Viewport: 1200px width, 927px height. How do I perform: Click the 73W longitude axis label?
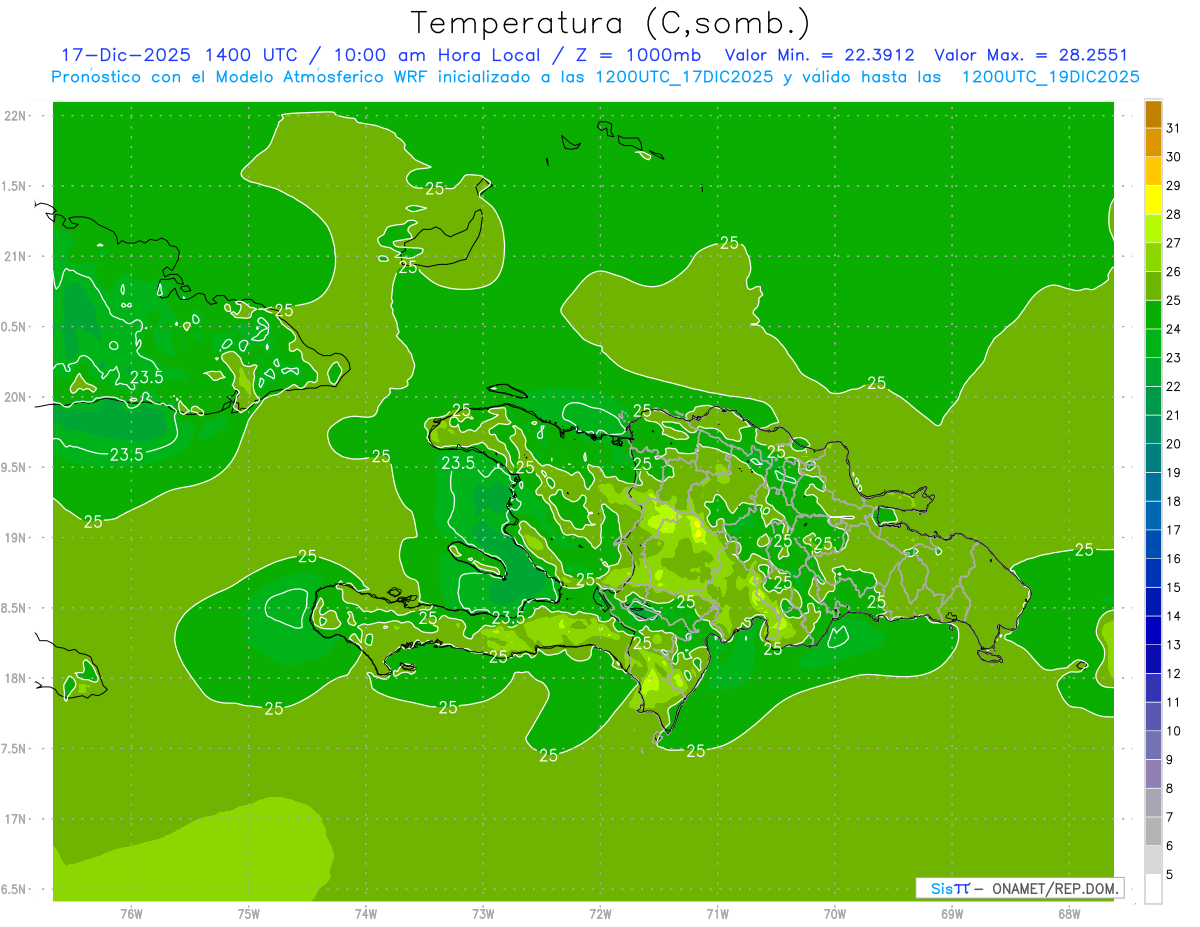[483, 913]
